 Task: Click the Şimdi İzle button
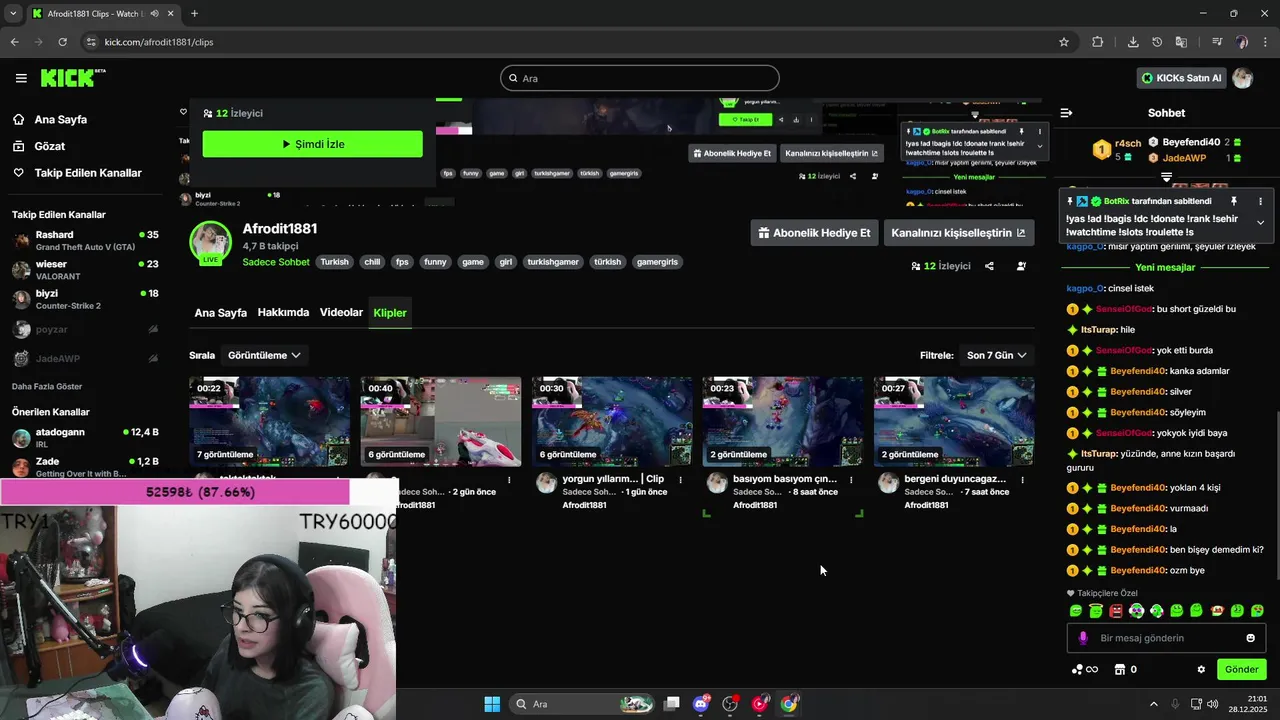tap(312, 144)
